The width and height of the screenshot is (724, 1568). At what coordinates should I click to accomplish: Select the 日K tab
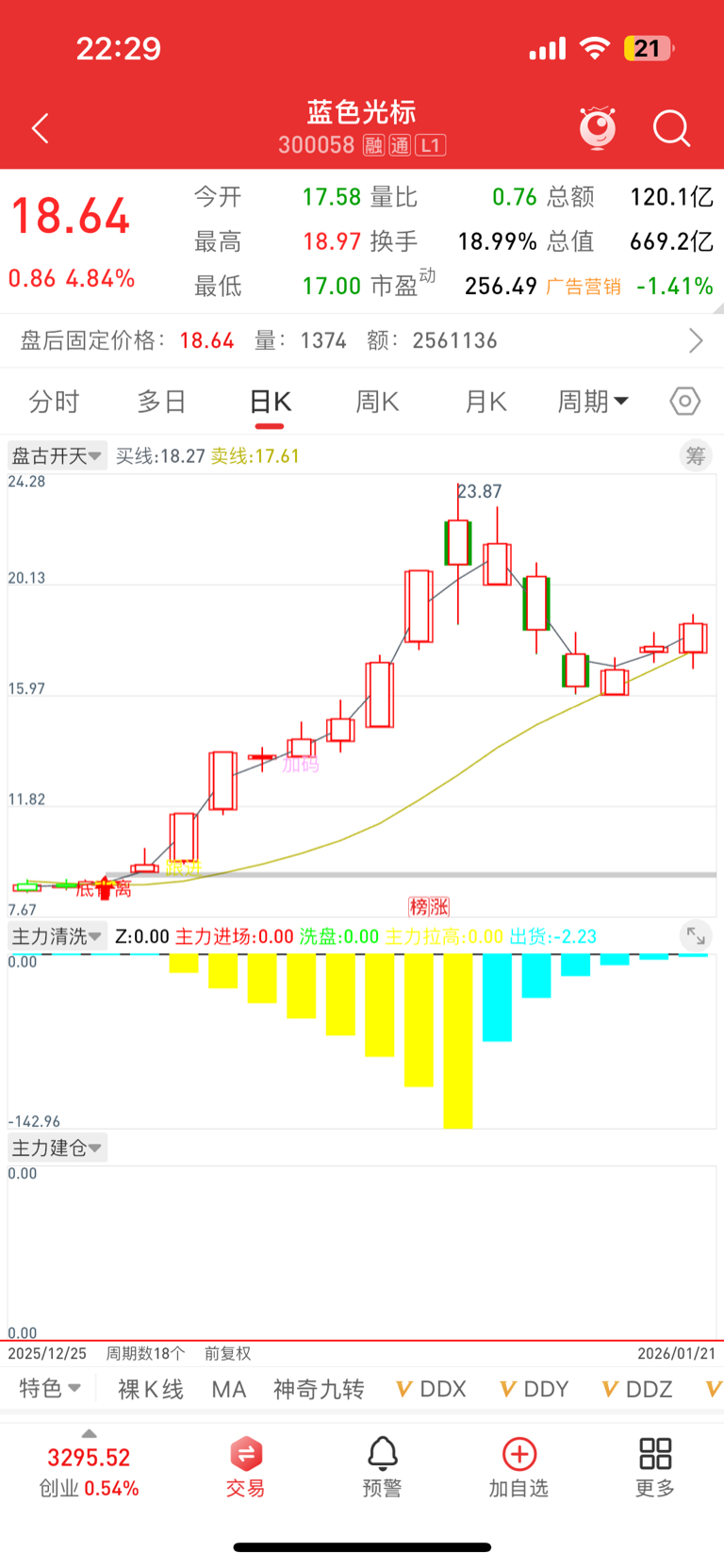(270, 402)
